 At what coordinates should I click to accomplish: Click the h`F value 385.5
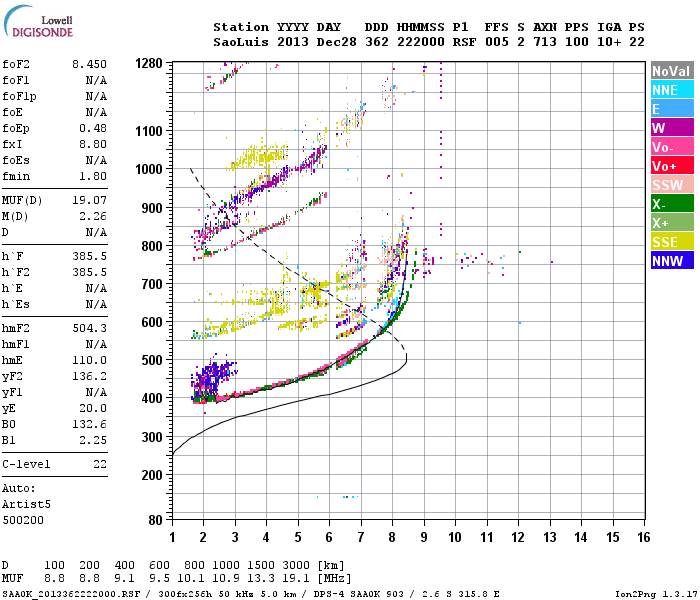(89, 256)
